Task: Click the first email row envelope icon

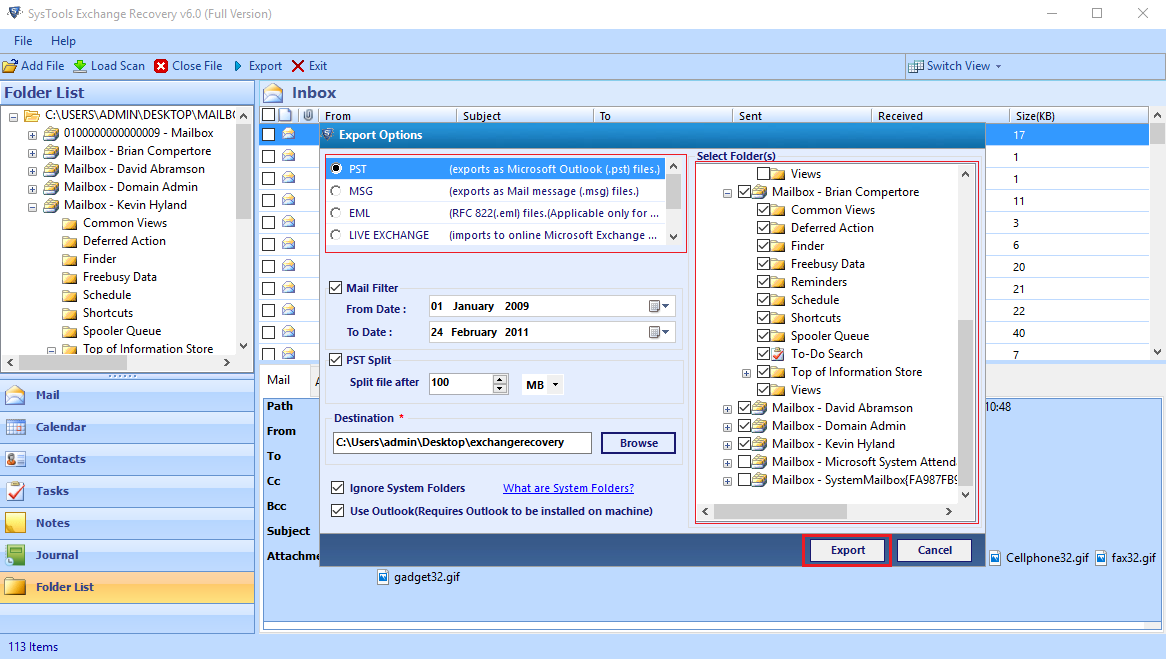Action: (289, 135)
